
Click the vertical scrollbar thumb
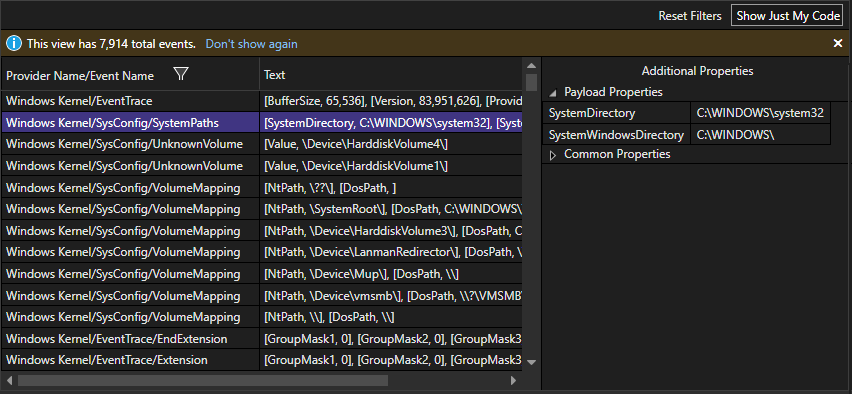click(x=531, y=83)
